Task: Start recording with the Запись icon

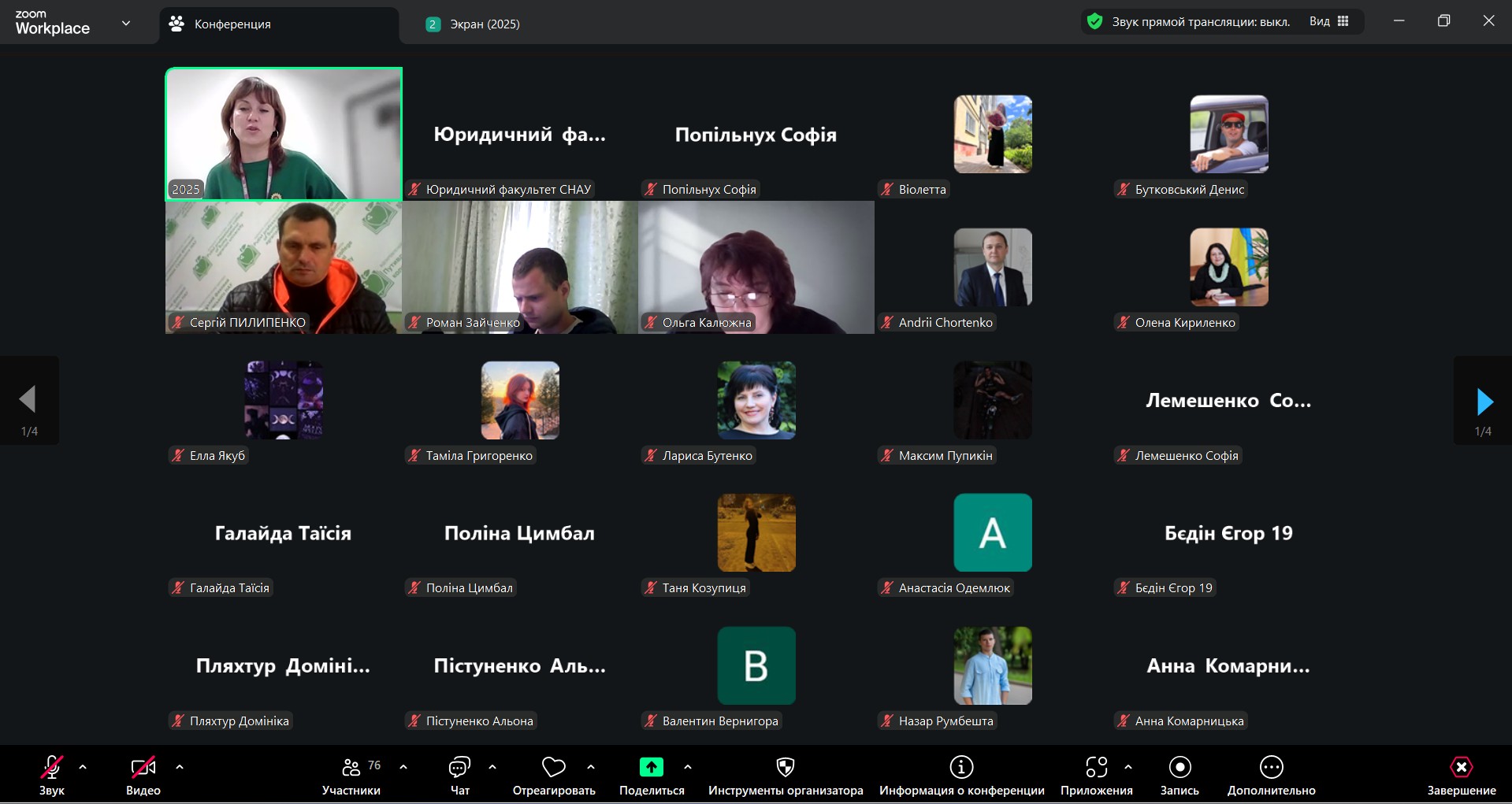Action: [x=1180, y=768]
